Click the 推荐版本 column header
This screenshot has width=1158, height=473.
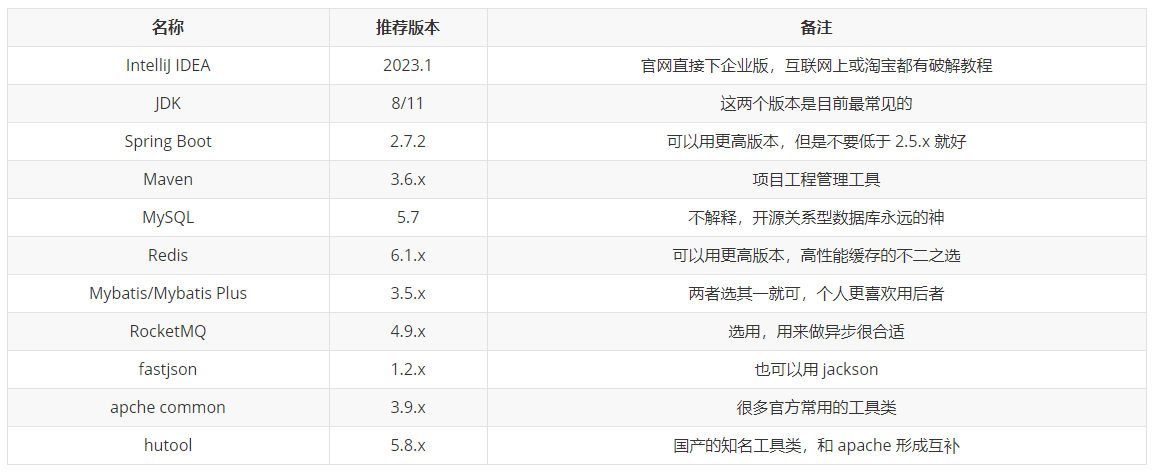point(408,27)
